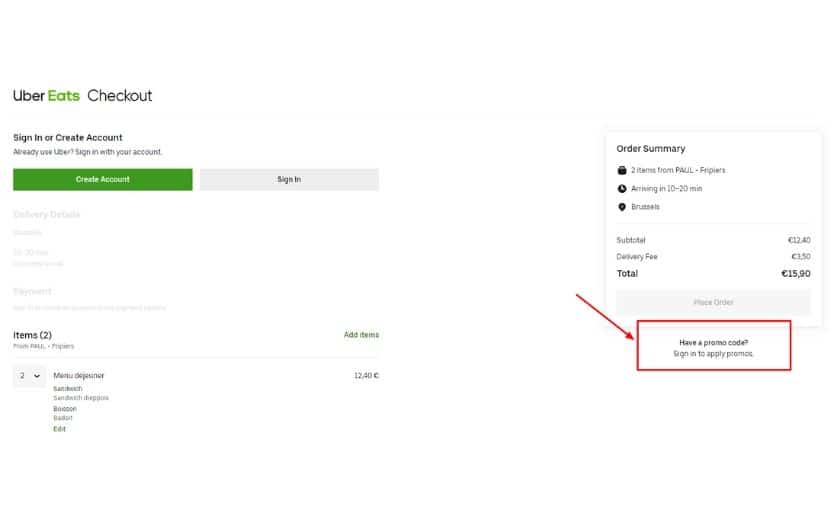Click 'Menu déjeuner' item name
840x525 pixels.
click(x=79, y=376)
